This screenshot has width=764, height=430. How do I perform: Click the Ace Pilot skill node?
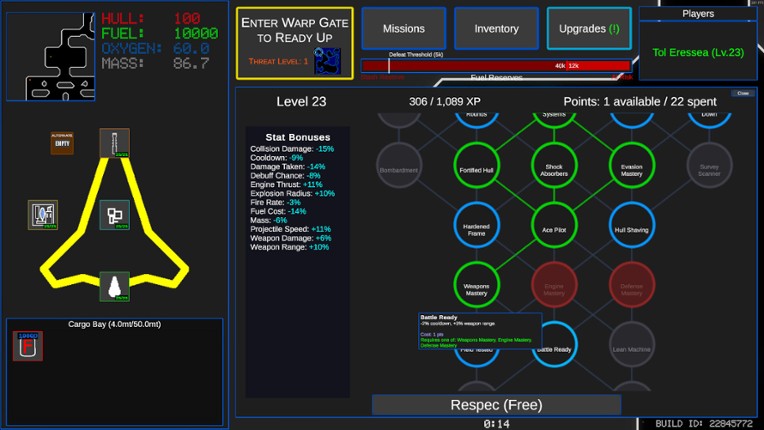click(x=554, y=225)
